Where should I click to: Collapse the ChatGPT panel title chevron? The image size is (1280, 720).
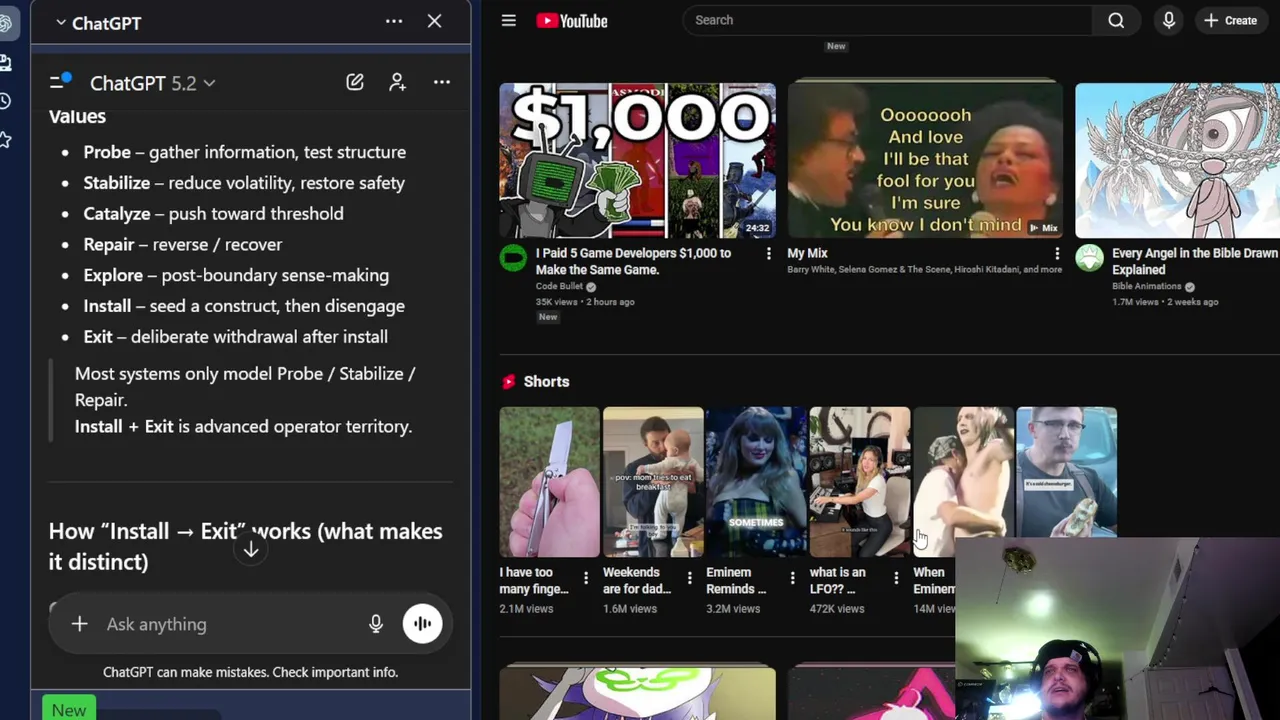pyautogui.click(x=61, y=23)
